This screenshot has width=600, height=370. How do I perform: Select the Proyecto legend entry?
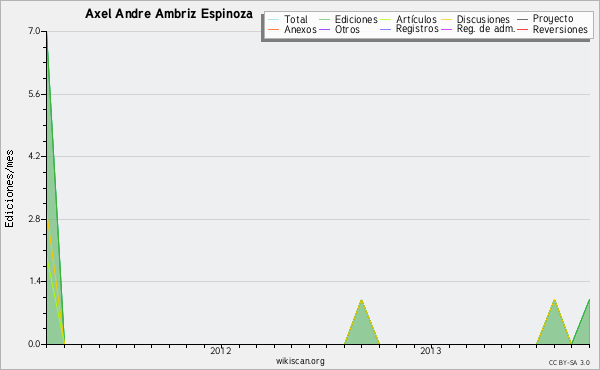(545, 19)
